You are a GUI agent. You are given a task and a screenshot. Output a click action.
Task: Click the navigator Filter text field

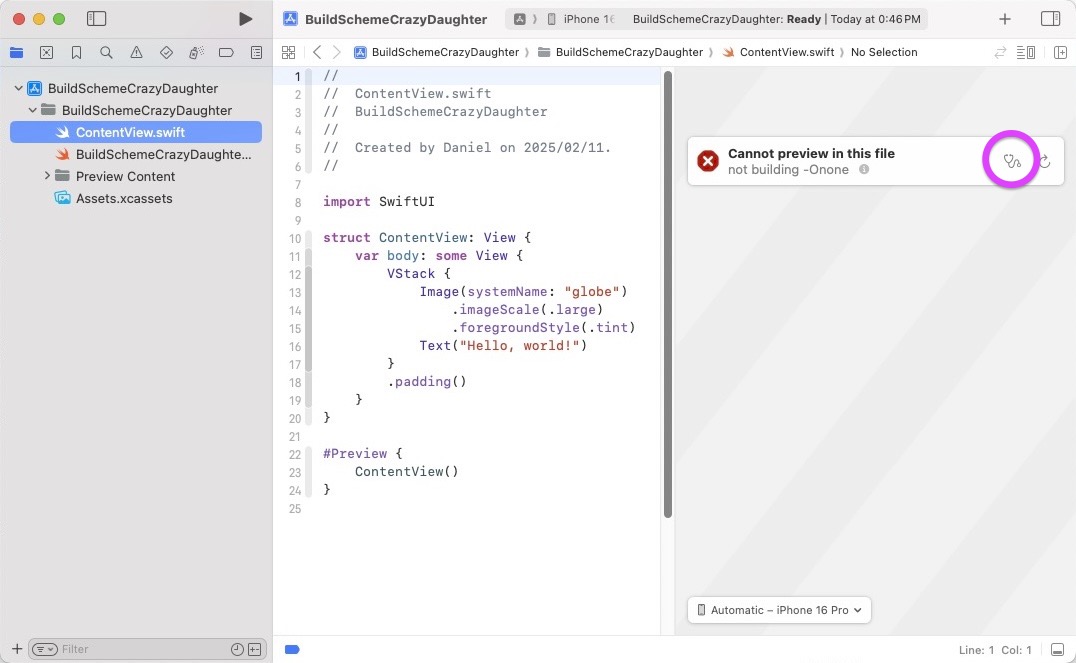(x=140, y=649)
